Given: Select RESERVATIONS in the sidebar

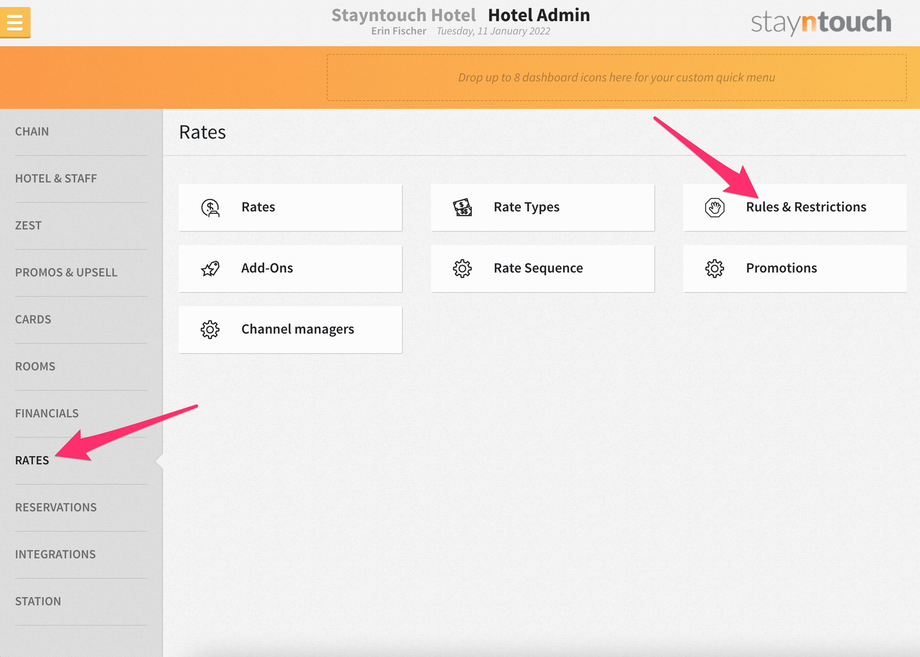Looking at the screenshot, I should click(x=56, y=507).
